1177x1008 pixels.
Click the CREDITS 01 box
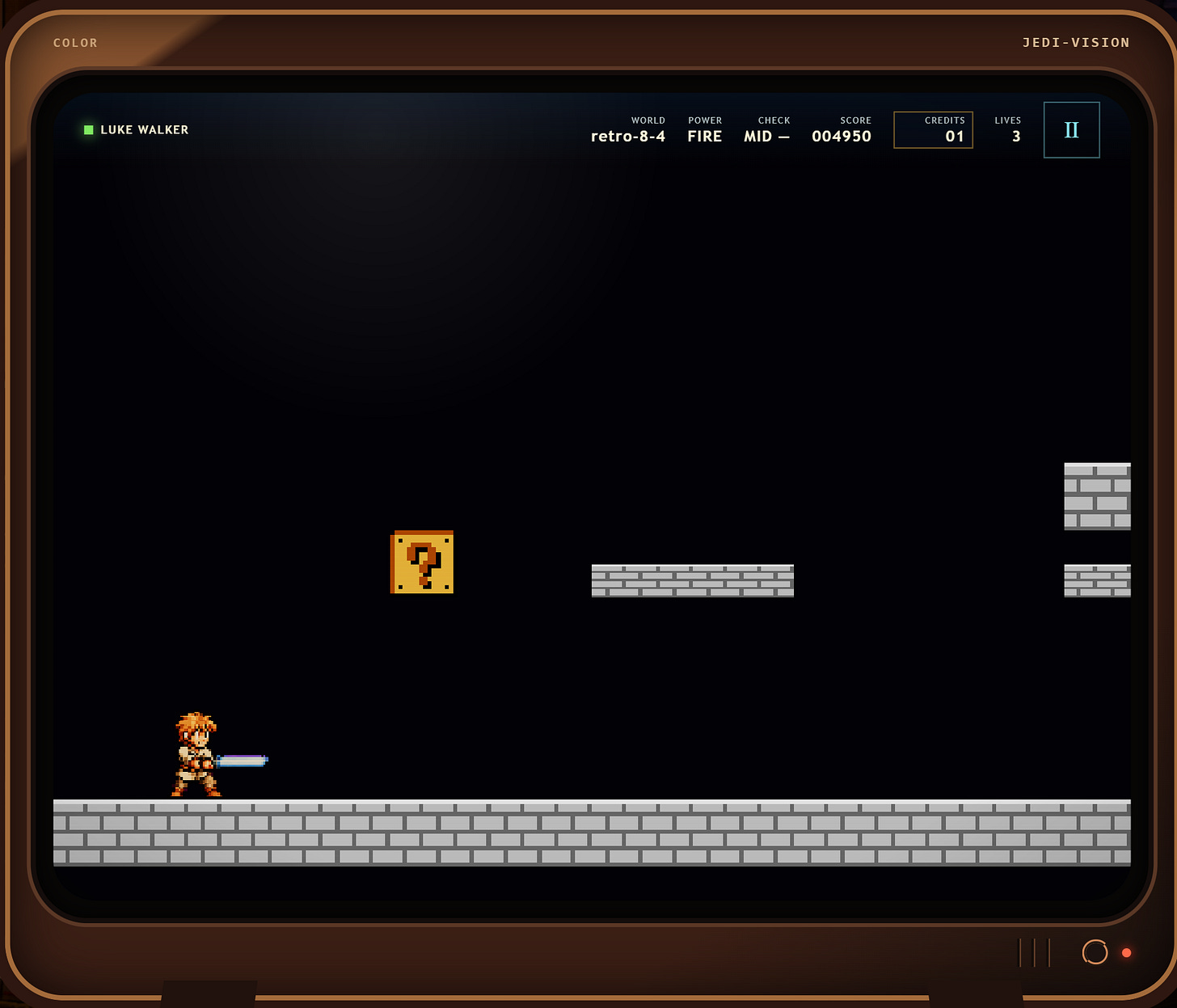[x=933, y=130]
